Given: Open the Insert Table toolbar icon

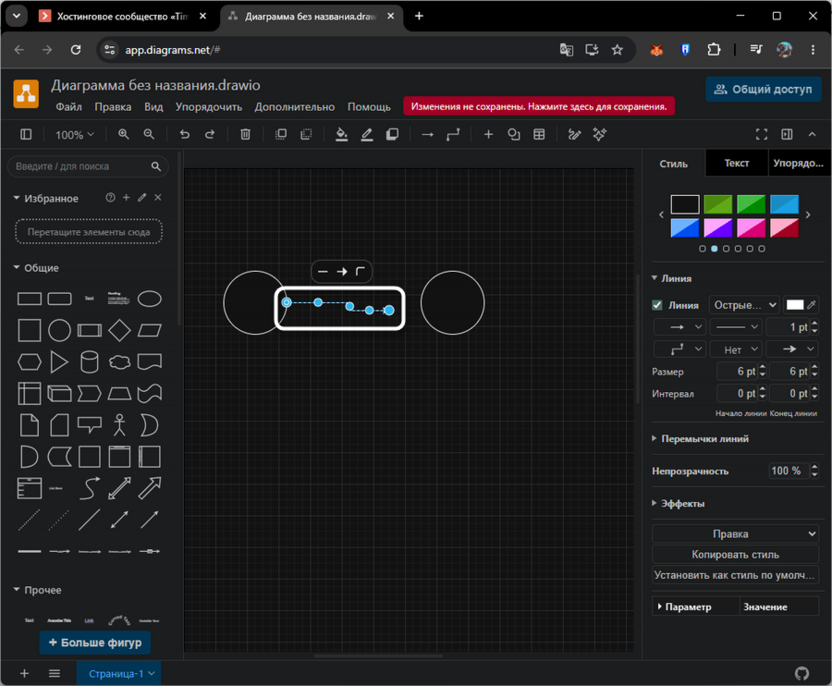Looking at the screenshot, I should (539, 135).
